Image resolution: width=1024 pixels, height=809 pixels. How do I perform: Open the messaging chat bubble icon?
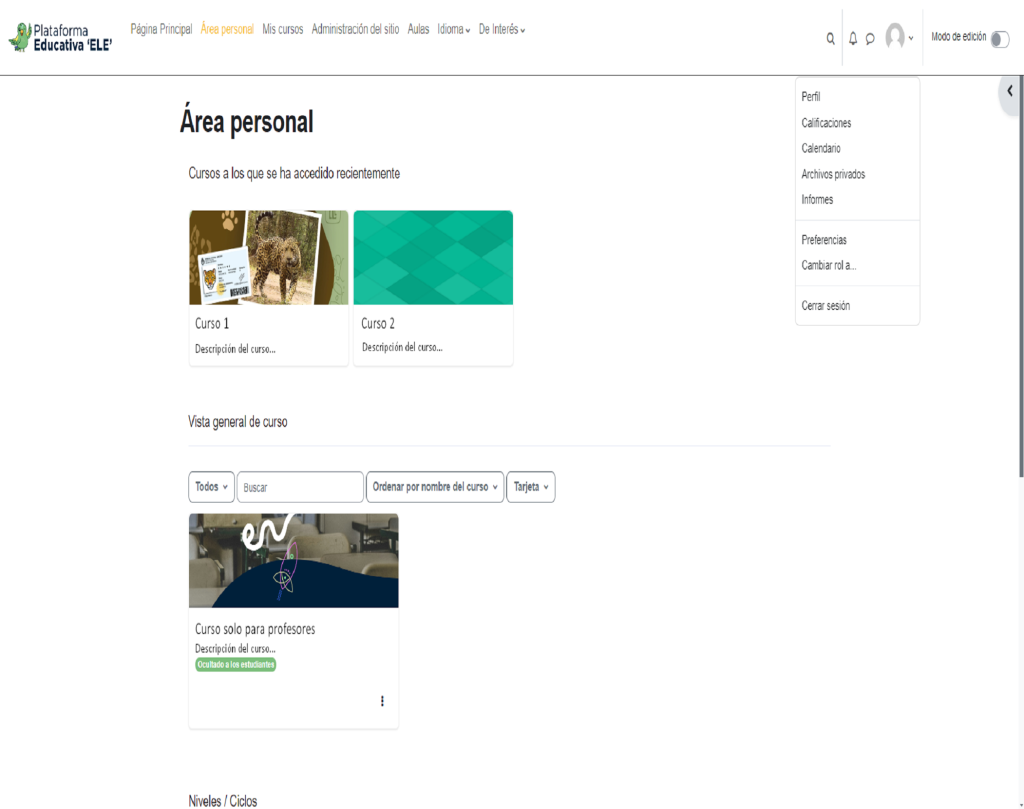tap(870, 39)
